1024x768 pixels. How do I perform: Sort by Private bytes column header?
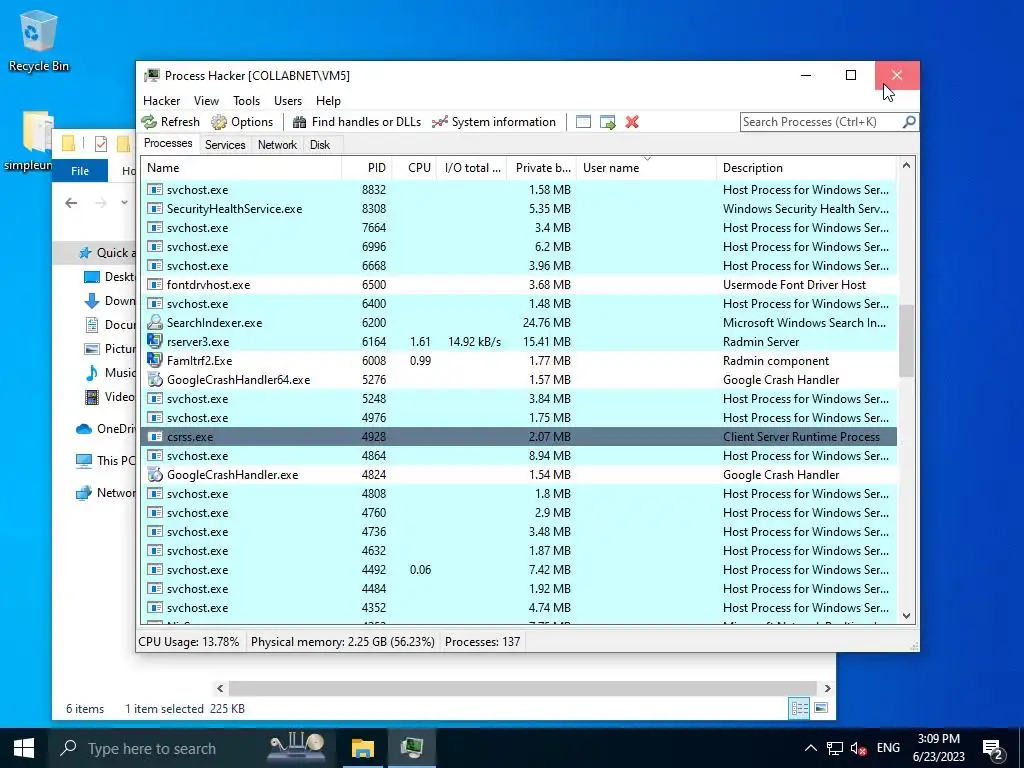pyautogui.click(x=541, y=168)
